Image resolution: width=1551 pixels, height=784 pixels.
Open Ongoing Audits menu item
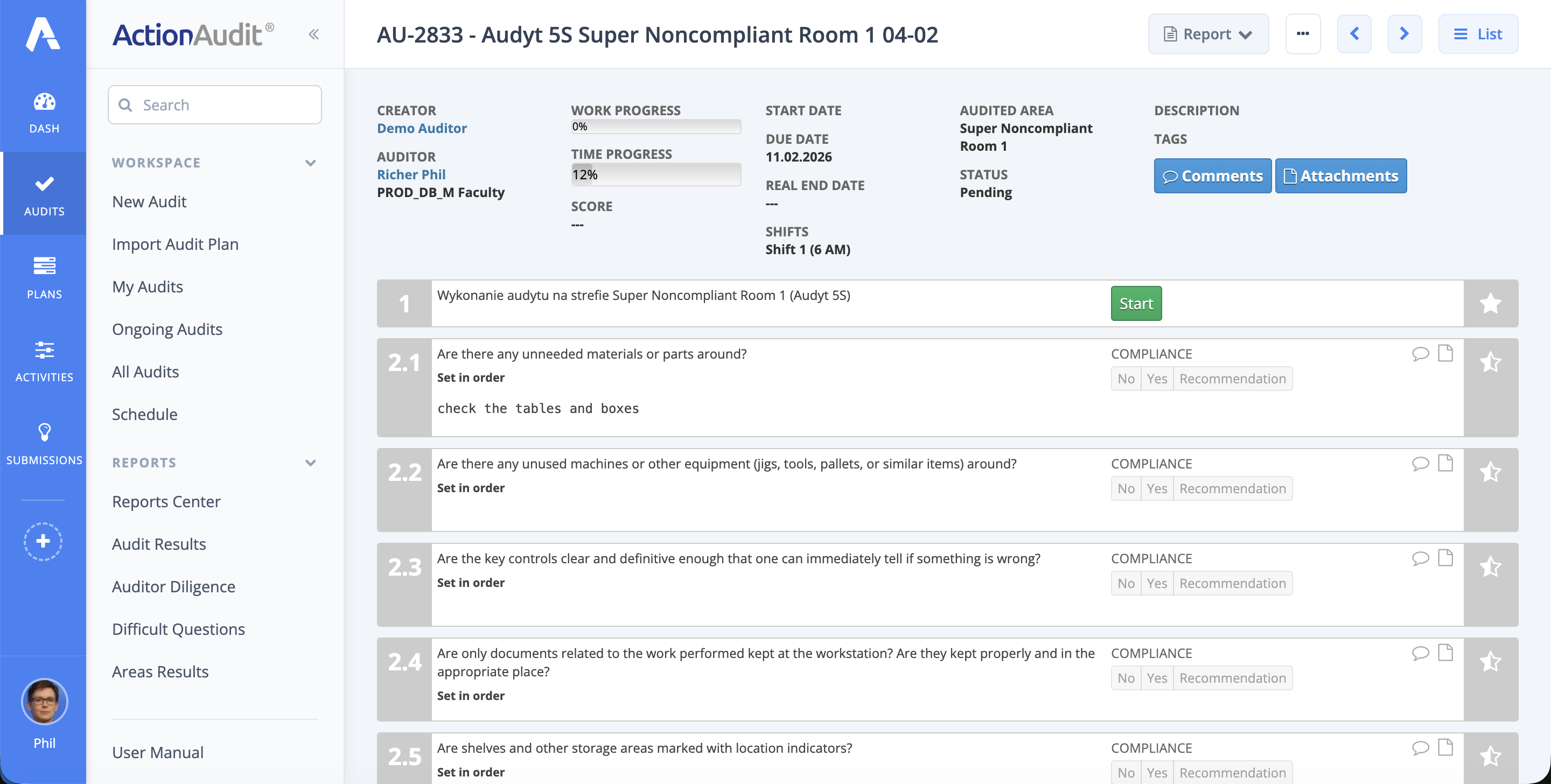(x=167, y=329)
